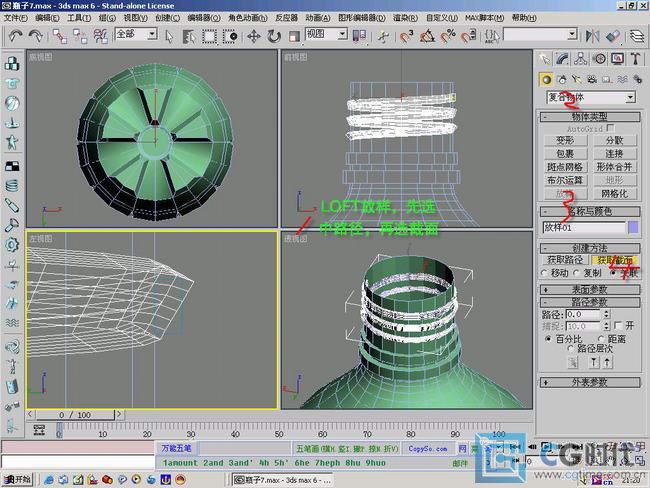Click the 获取路径 button
This screenshot has height=488, width=650.
[x=565, y=260]
